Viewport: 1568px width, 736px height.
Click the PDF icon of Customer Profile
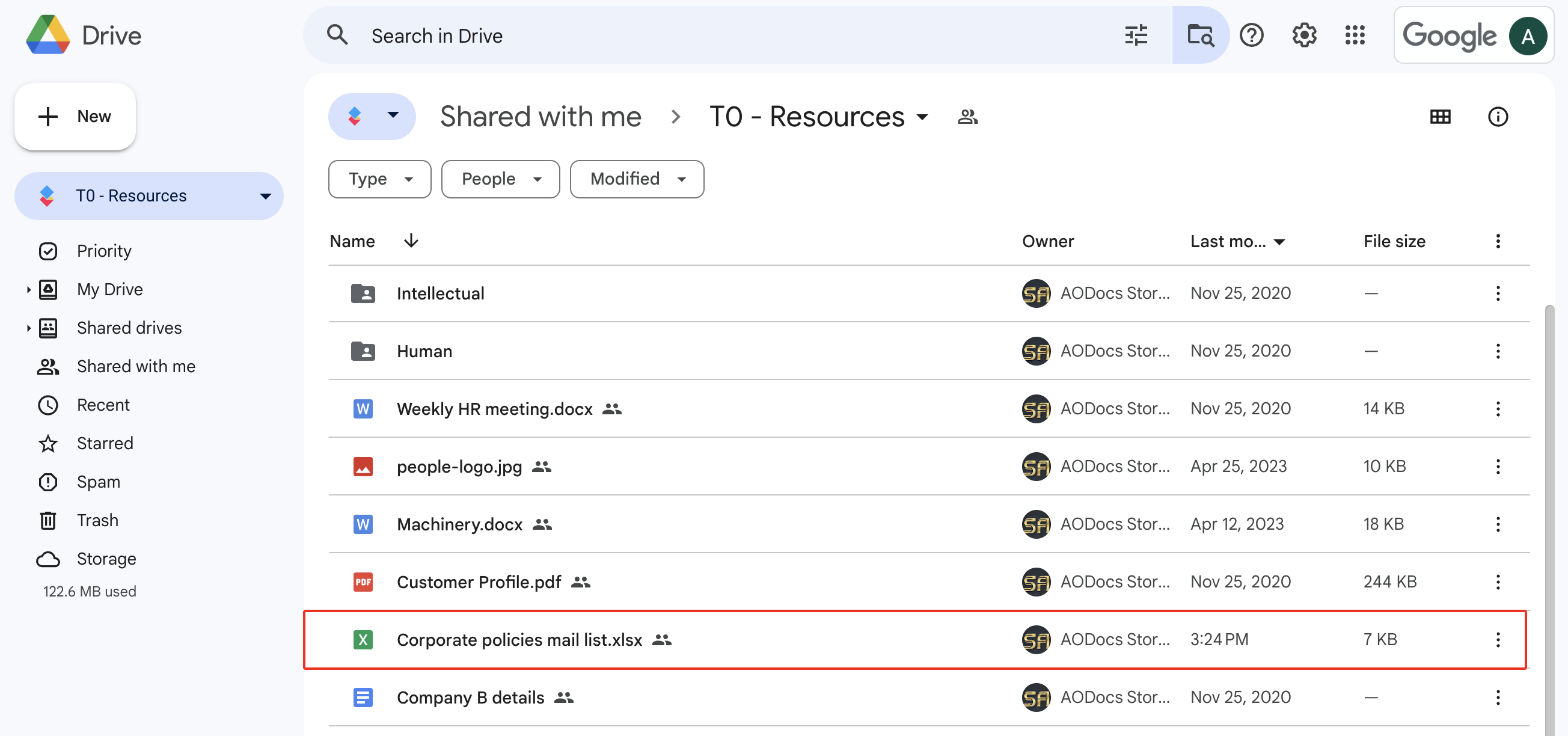[x=363, y=582]
